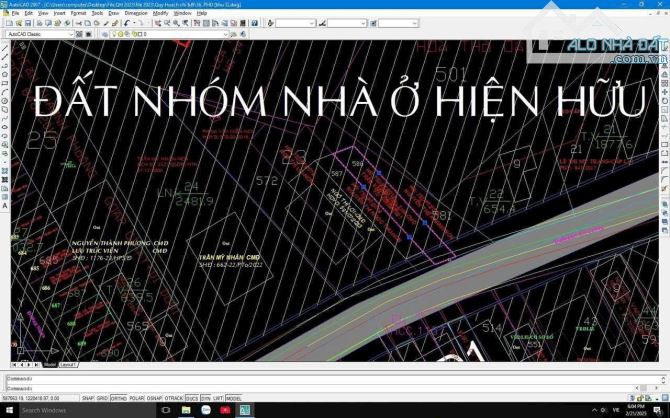Click the Save icon in the Standard toolbar
This screenshot has height=418, width=670.
point(21,23)
